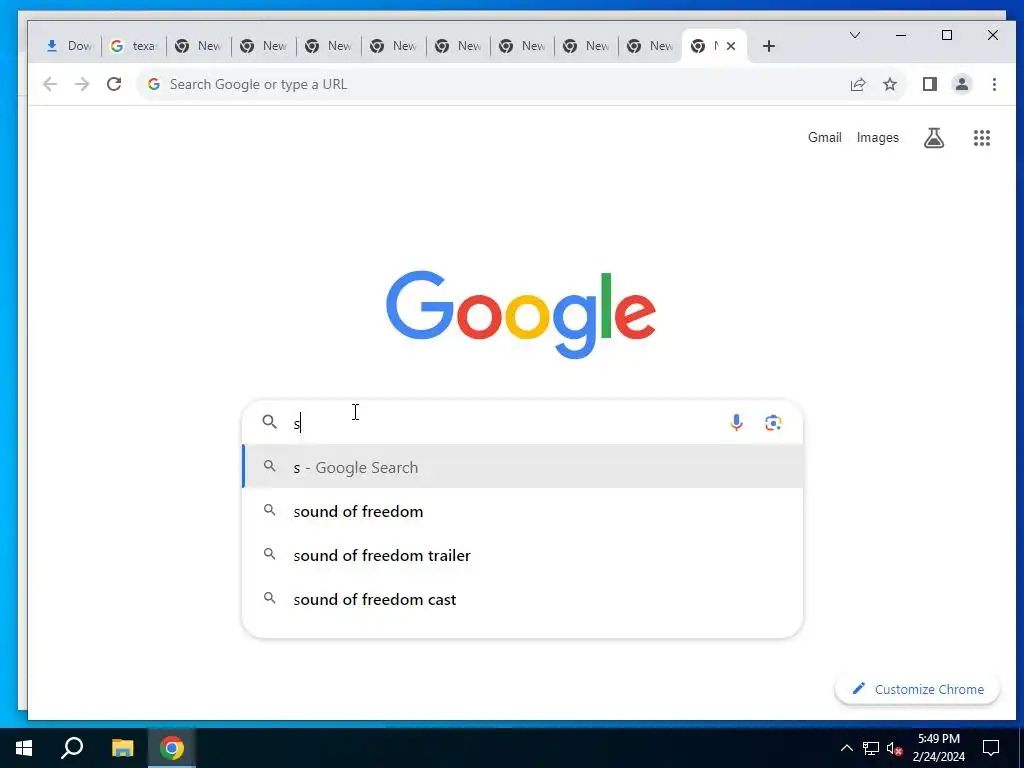Close the active tab

click(x=731, y=46)
